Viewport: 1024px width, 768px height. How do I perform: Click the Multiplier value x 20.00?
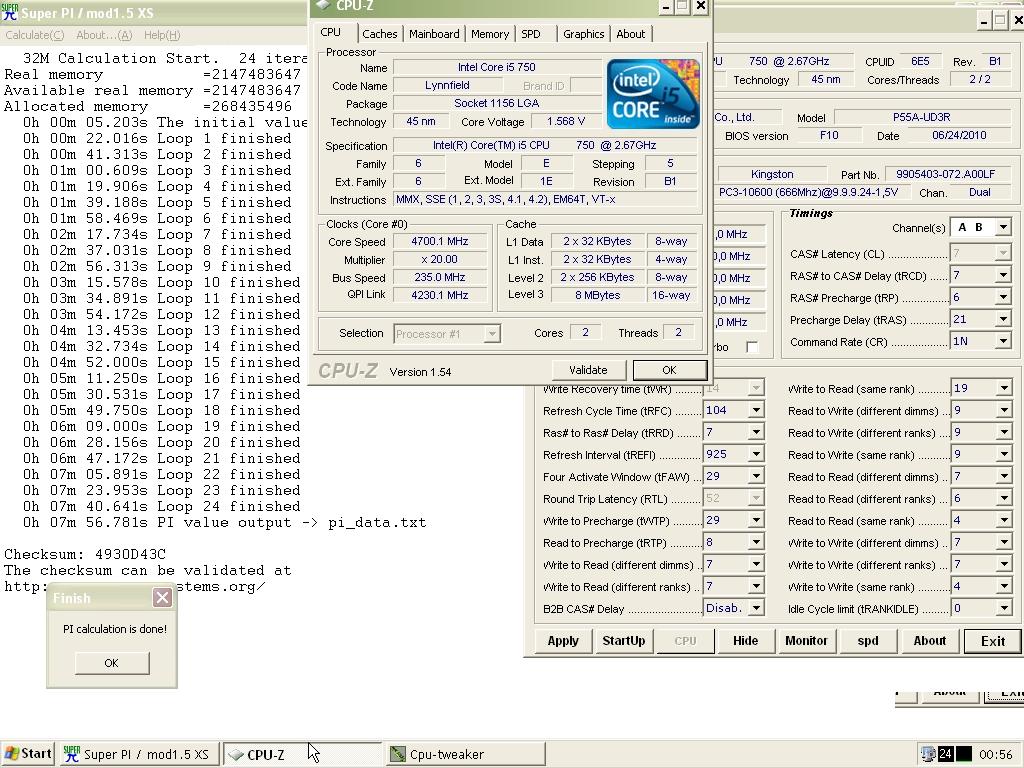(440, 259)
